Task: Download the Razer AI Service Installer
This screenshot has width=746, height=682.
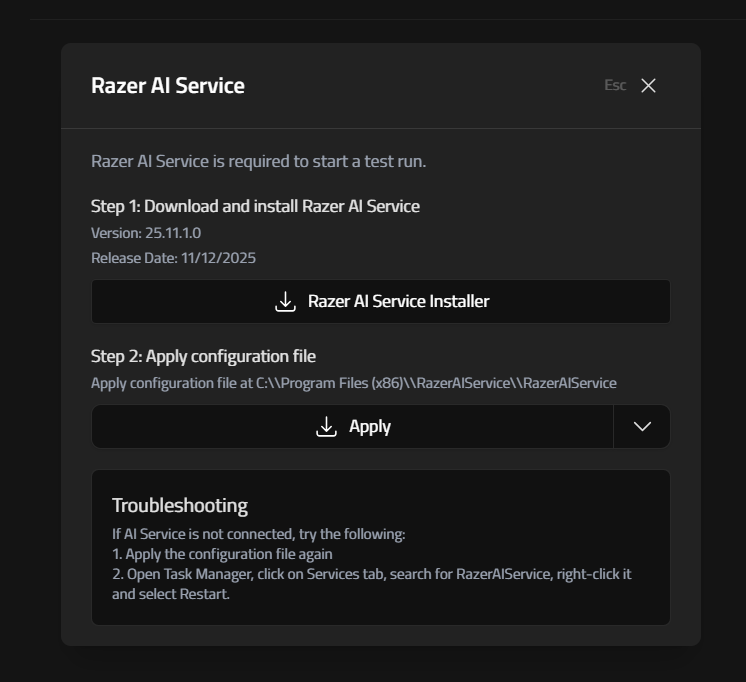Action: pos(380,301)
